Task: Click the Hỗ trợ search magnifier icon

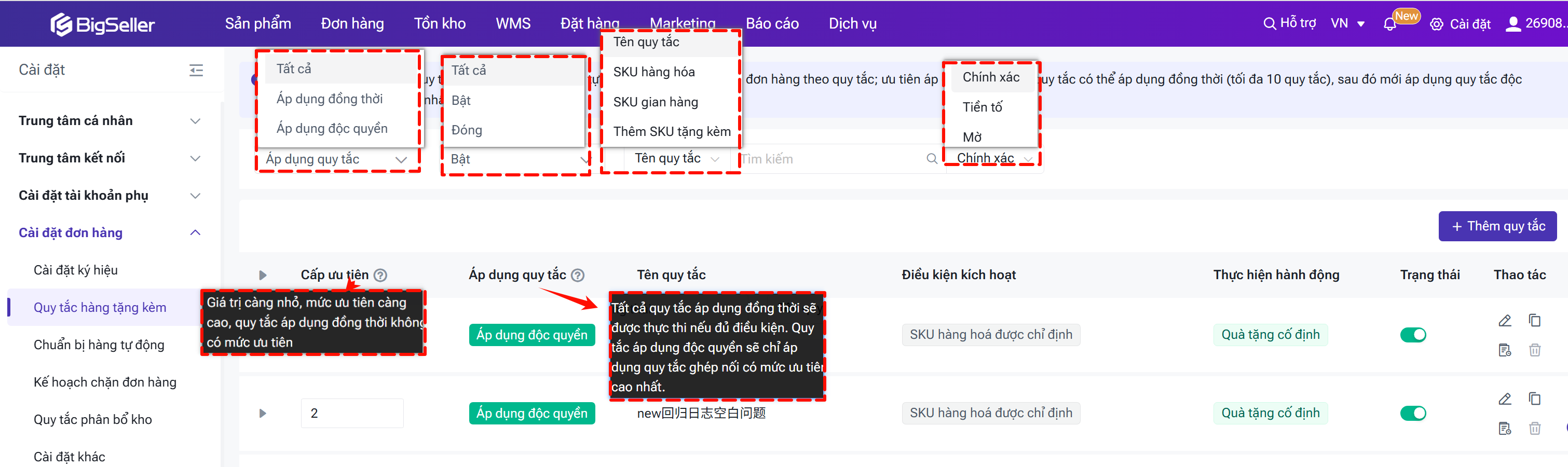Action: (1269, 24)
